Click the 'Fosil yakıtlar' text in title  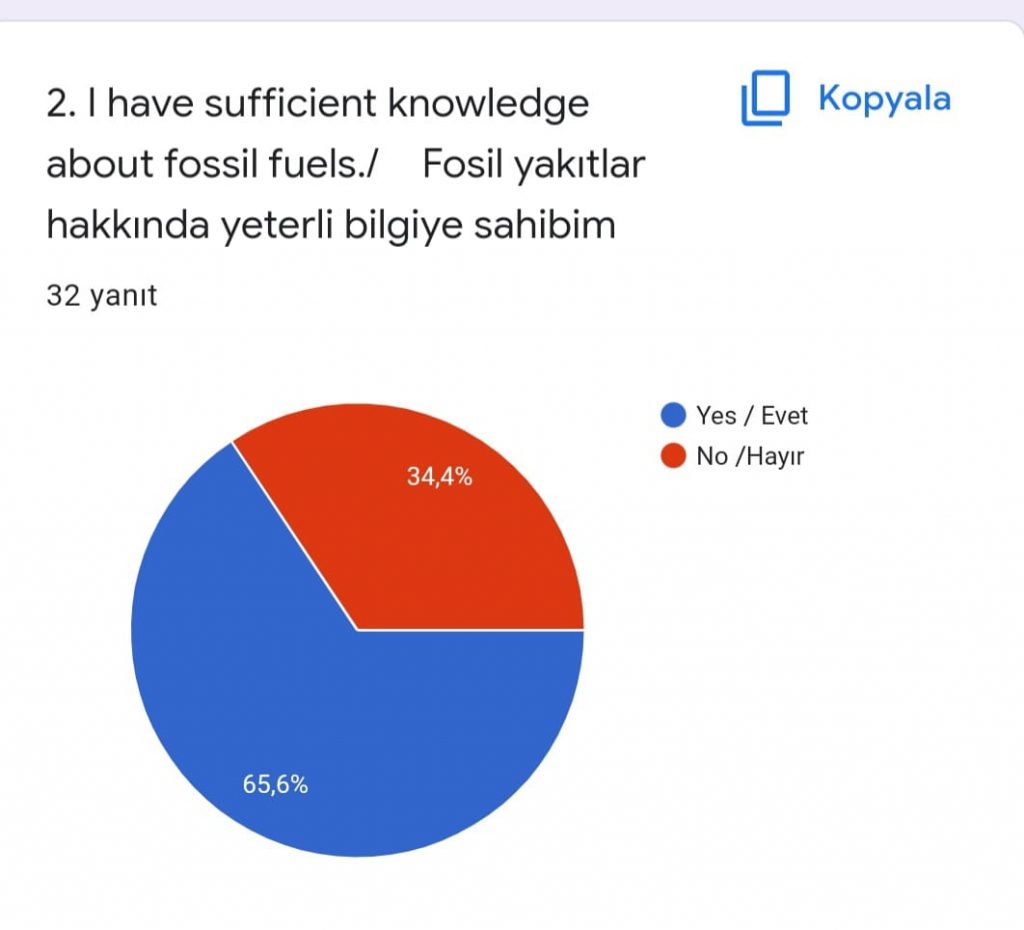pos(534,164)
